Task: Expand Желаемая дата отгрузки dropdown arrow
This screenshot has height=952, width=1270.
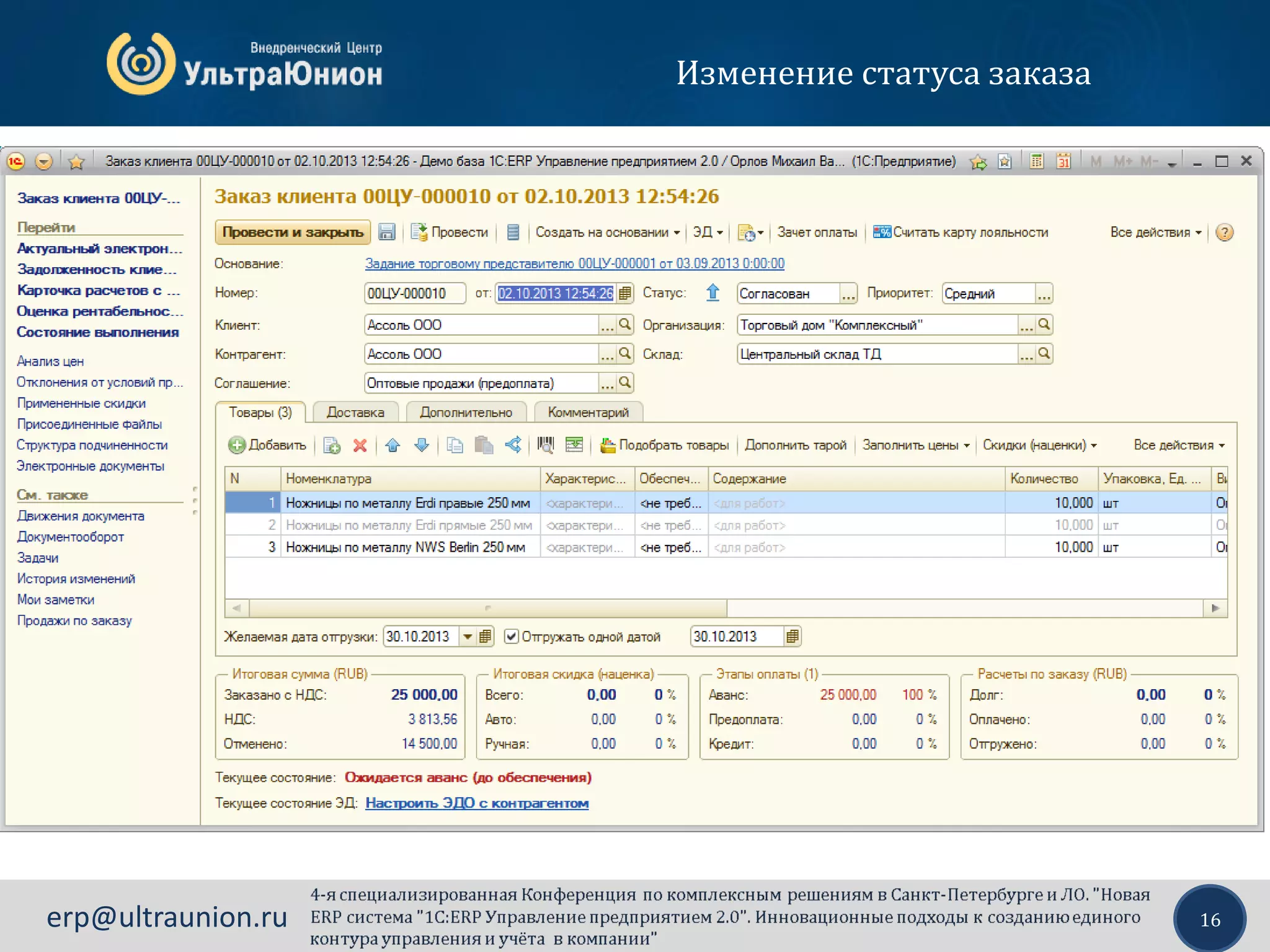Action: pos(468,637)
